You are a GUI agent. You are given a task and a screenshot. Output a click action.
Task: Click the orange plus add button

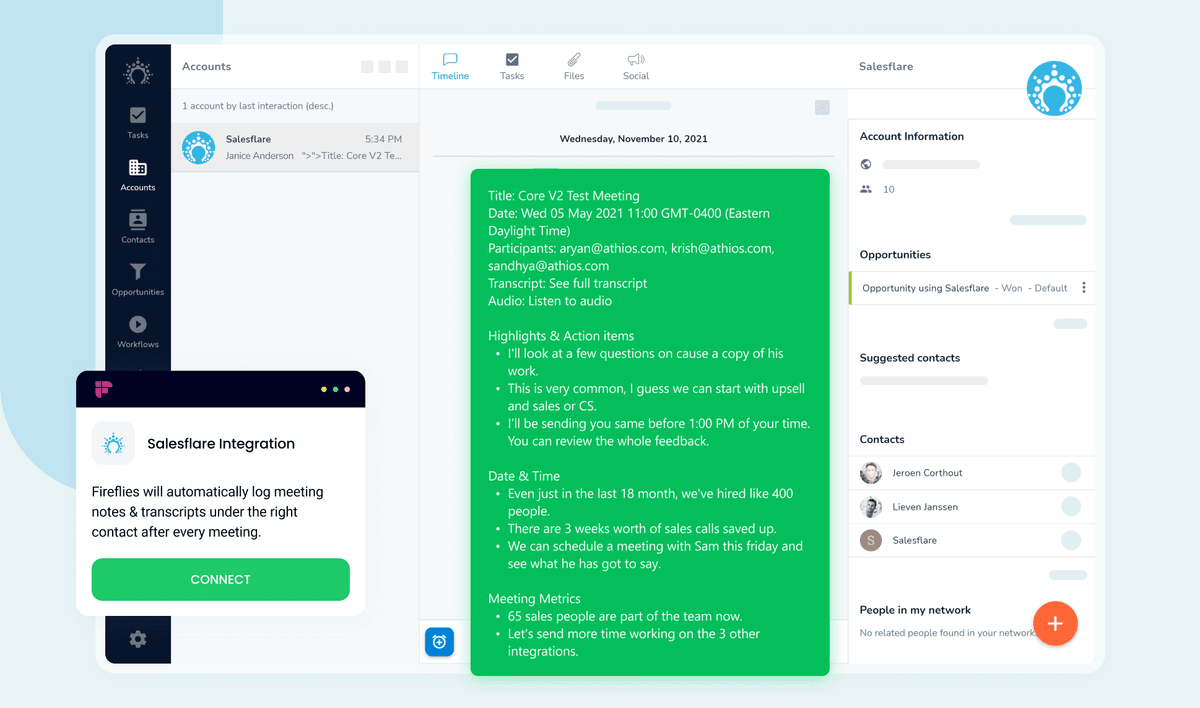click(1055, 623)
